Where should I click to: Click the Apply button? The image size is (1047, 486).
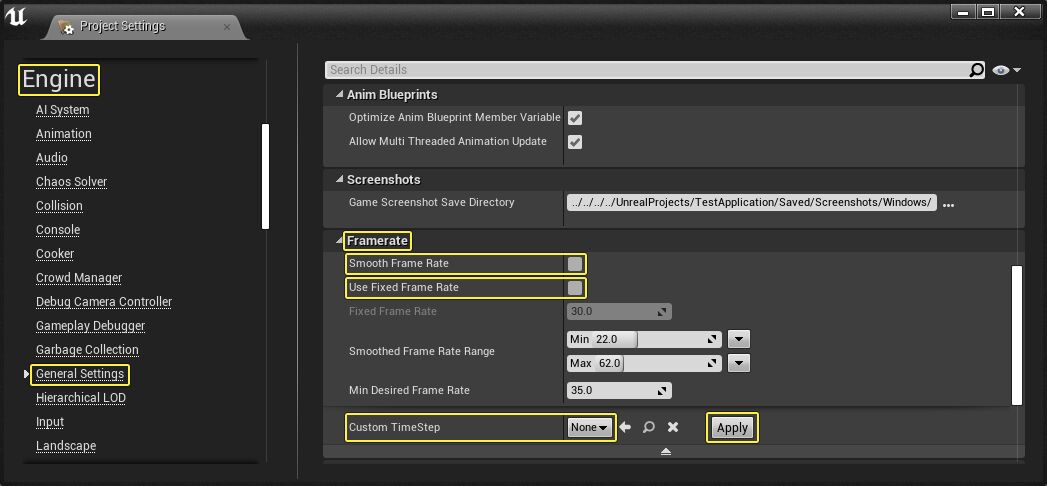coord(732,428)
